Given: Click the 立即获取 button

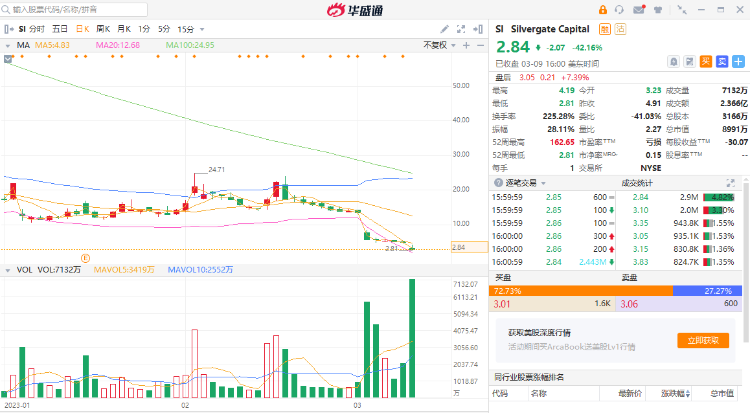Looking at the screenshot, I should point(703,340).
